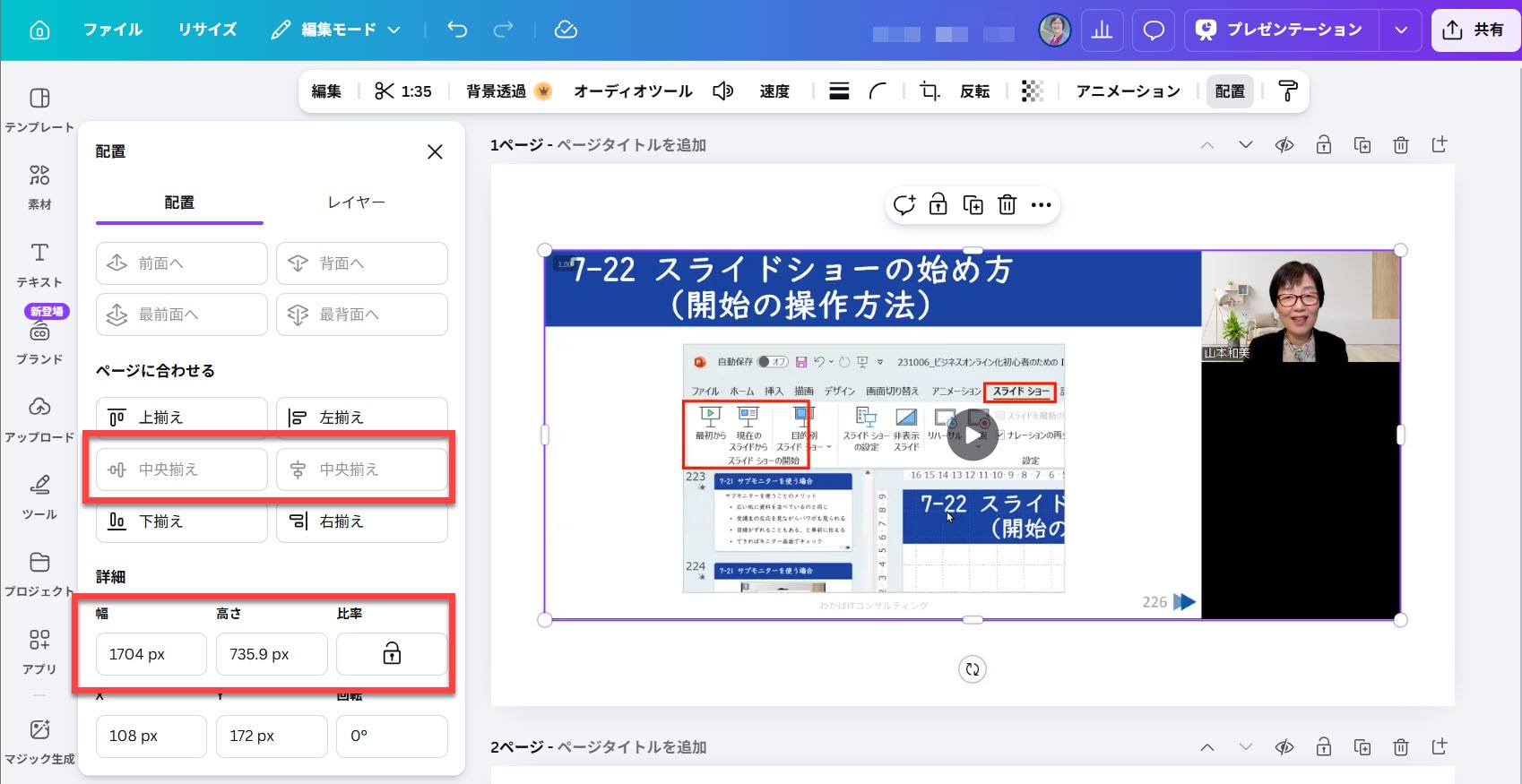
Task: Lock page 1 with padlock icon
Action: [x=1323, y=145]
